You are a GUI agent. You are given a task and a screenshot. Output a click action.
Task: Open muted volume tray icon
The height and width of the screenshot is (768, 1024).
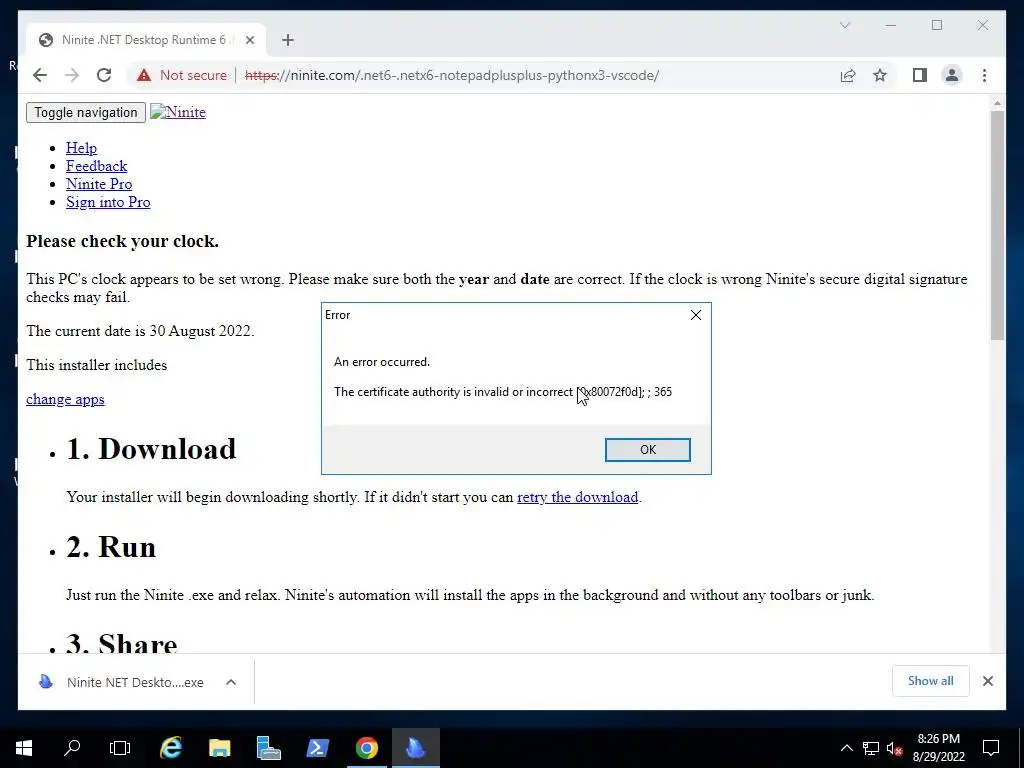894,748
